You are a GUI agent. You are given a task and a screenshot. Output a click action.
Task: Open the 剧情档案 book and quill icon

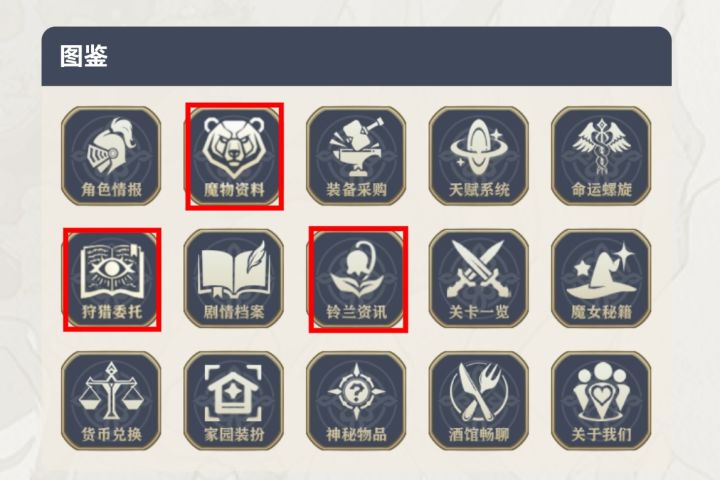coord(234,279)
